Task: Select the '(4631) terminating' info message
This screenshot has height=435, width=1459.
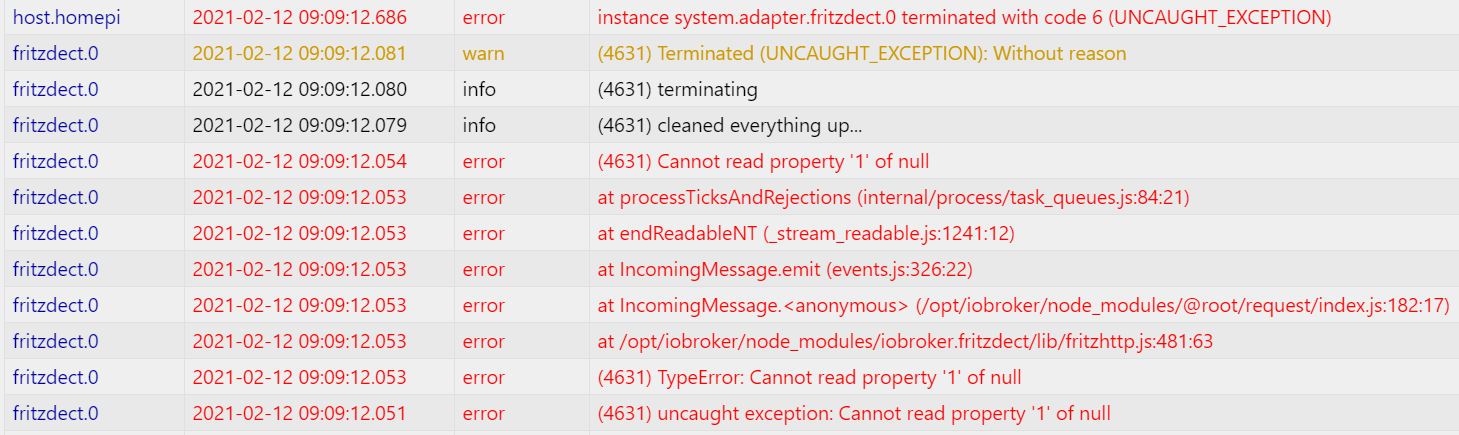Action: pyautogui.click(x=677, y=89)
